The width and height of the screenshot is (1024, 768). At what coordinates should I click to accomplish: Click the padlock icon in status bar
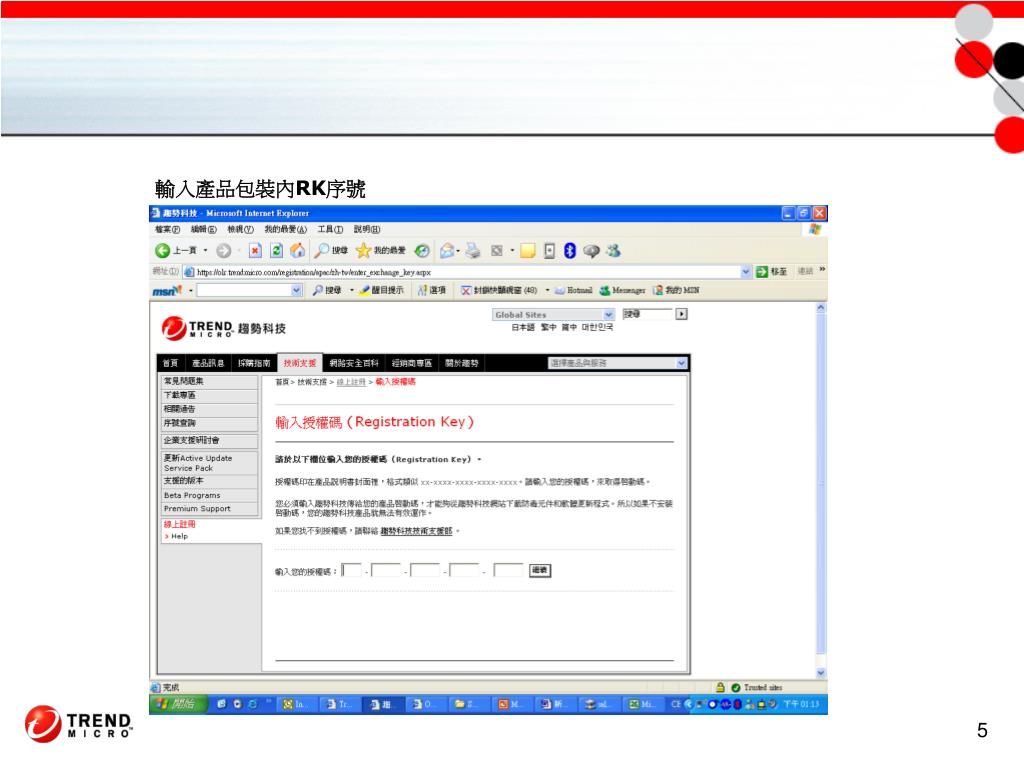click(x=720, y=687)
